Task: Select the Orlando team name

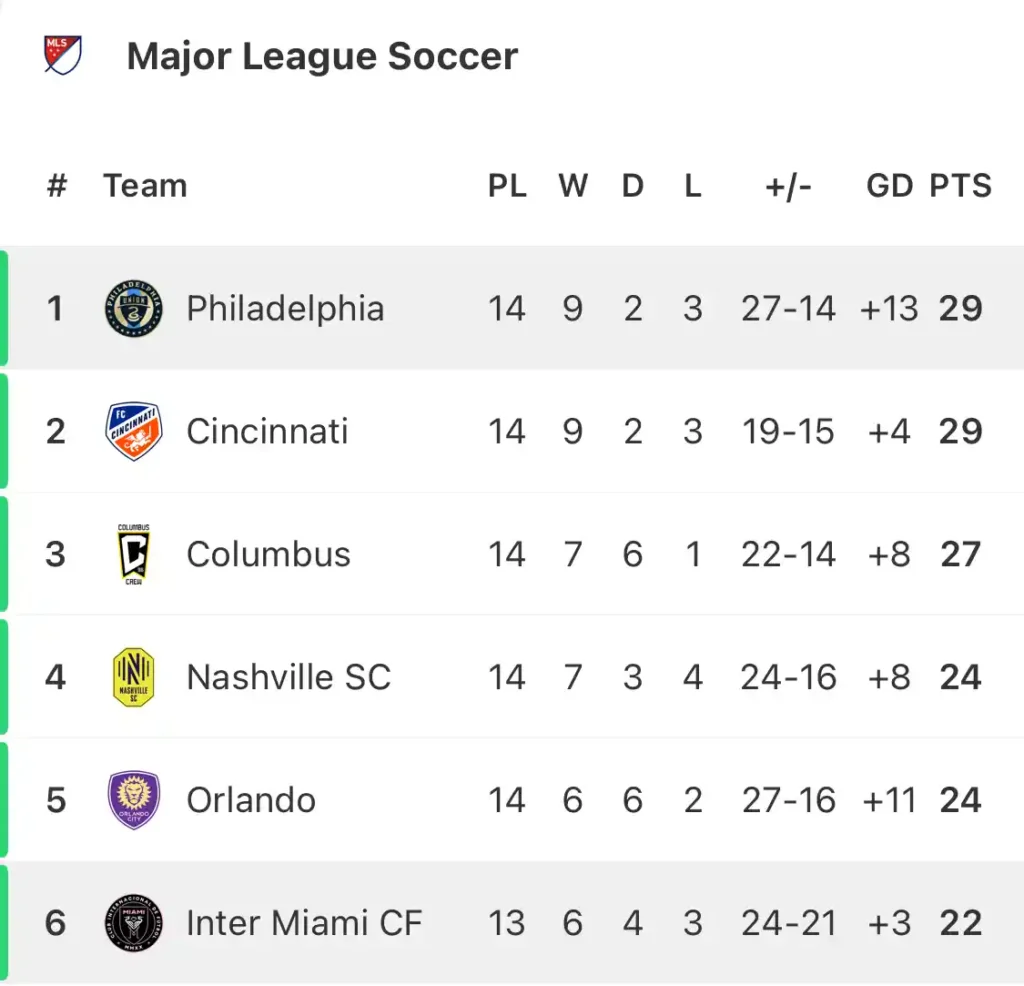Action: [x=251, y=800]
